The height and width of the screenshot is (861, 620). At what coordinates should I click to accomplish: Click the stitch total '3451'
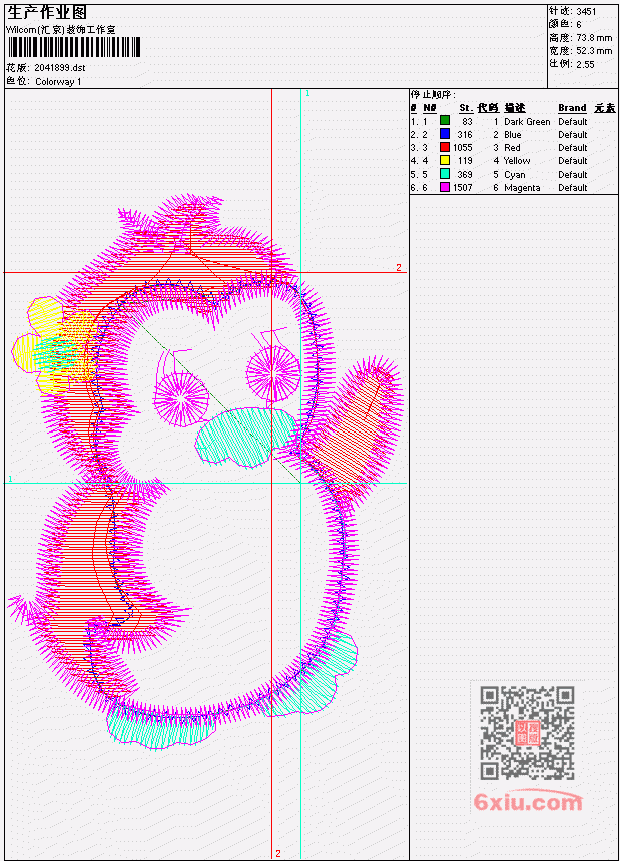click(x=587, y=11)
